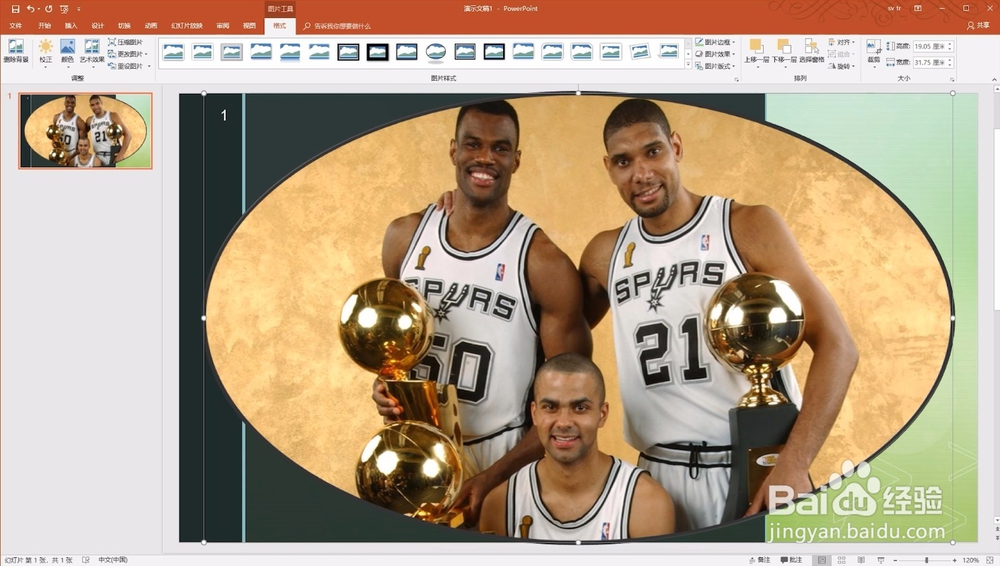Open 选择窗格 (Selection Pane)
The width and height of the screenshot is (1000, 566).
coord(811,50)
